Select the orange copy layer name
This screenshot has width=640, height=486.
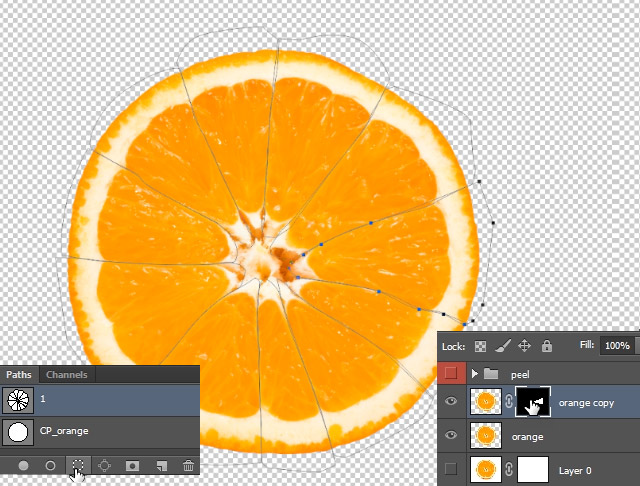586,403
